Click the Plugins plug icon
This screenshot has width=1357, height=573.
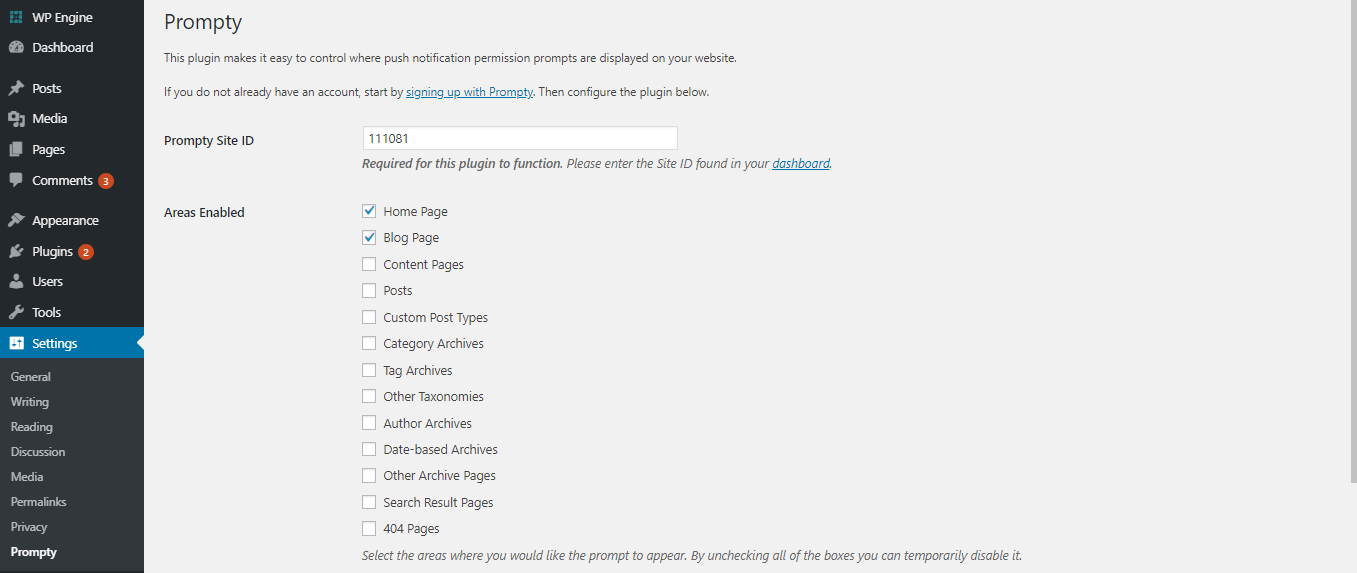coord(16,251)
